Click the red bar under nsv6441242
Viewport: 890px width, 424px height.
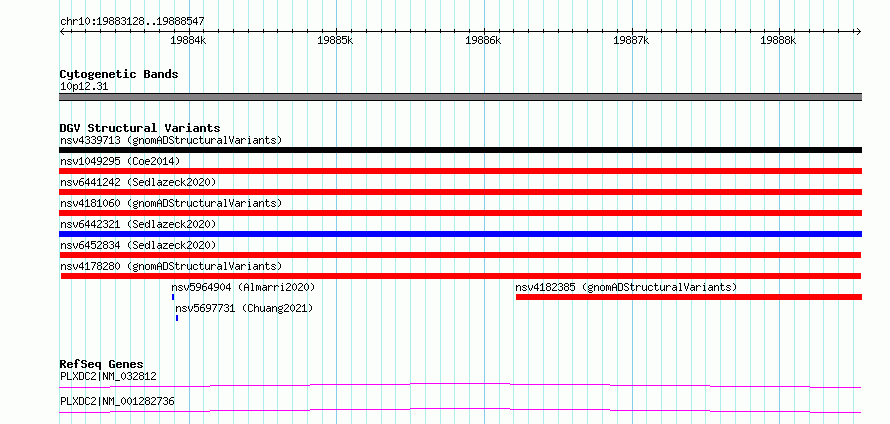point(460,192)
